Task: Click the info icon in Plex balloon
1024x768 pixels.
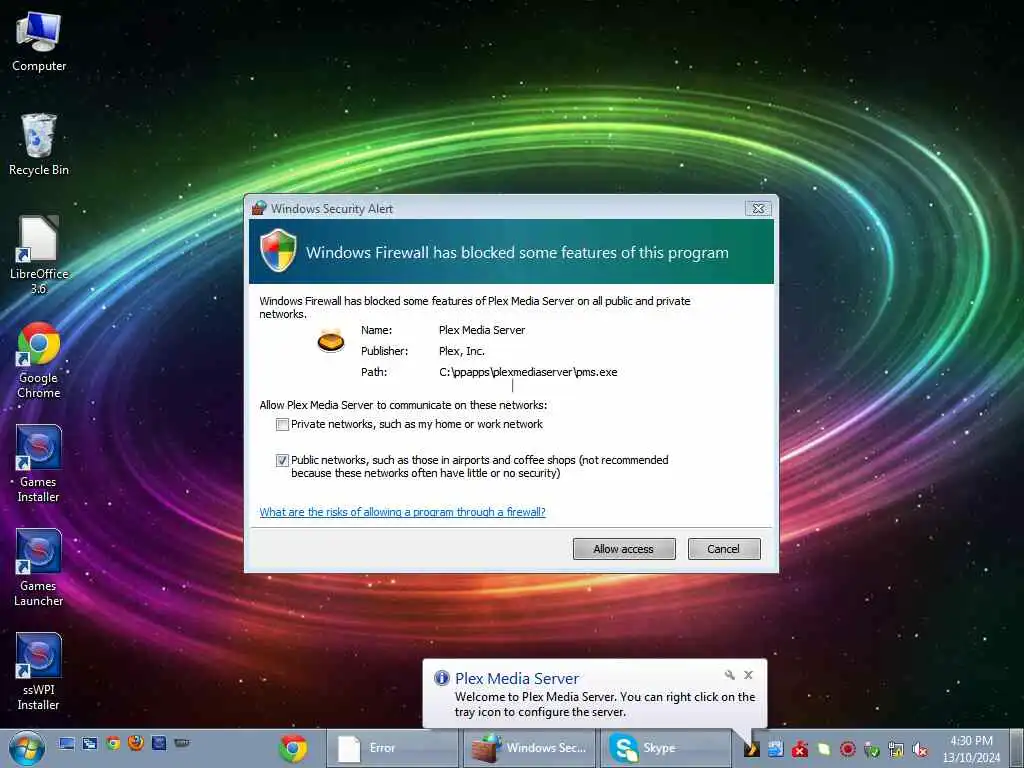Action: [x=442, y=678]
